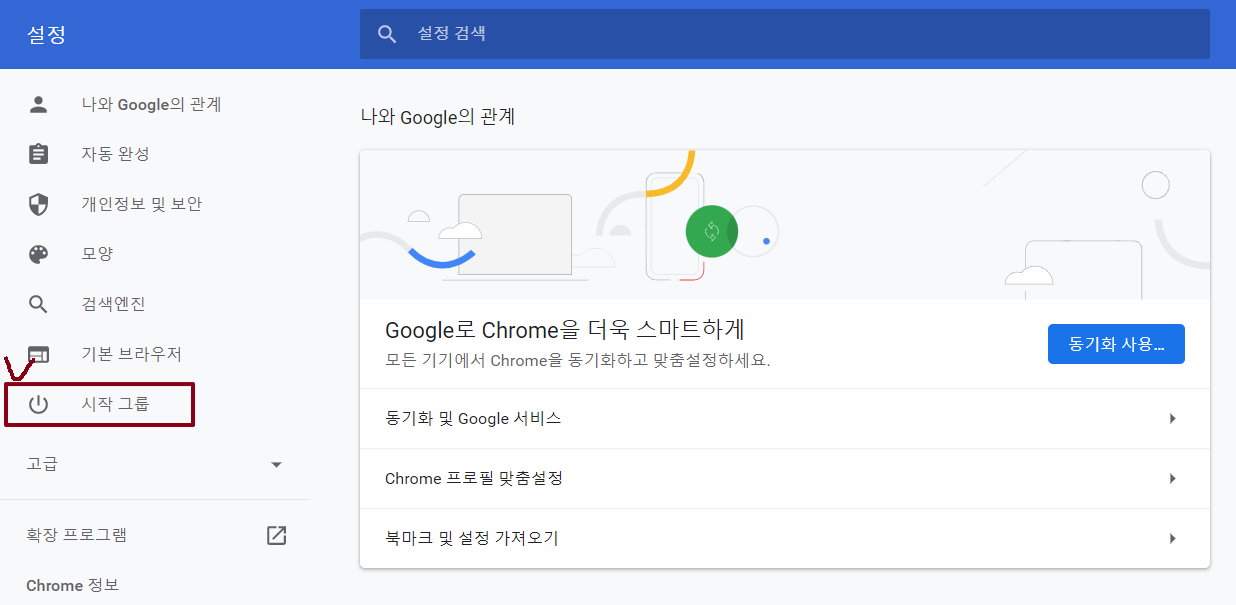The height and width of the screenshot is (605, 1236).
Task: Focus the 설정 검색 input field
Action: tap(785, 34)
